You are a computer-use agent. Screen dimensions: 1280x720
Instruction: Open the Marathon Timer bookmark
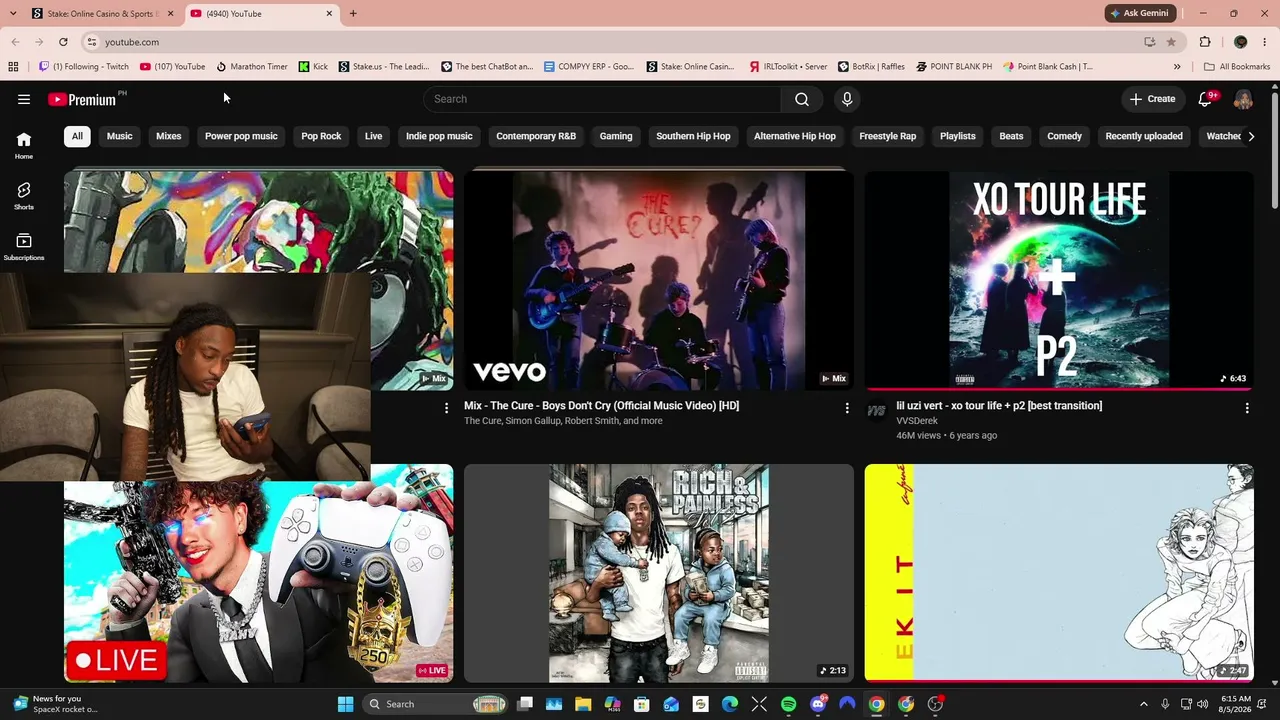click(x=252, y=67)
